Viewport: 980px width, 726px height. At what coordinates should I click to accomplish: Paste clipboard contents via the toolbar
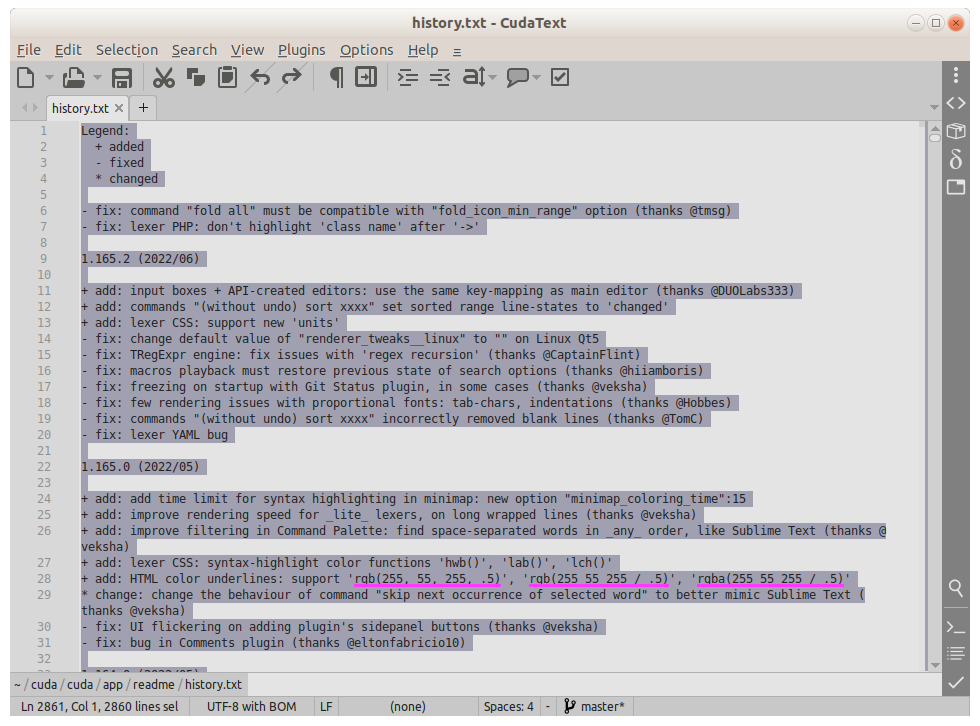pos(226,76)
